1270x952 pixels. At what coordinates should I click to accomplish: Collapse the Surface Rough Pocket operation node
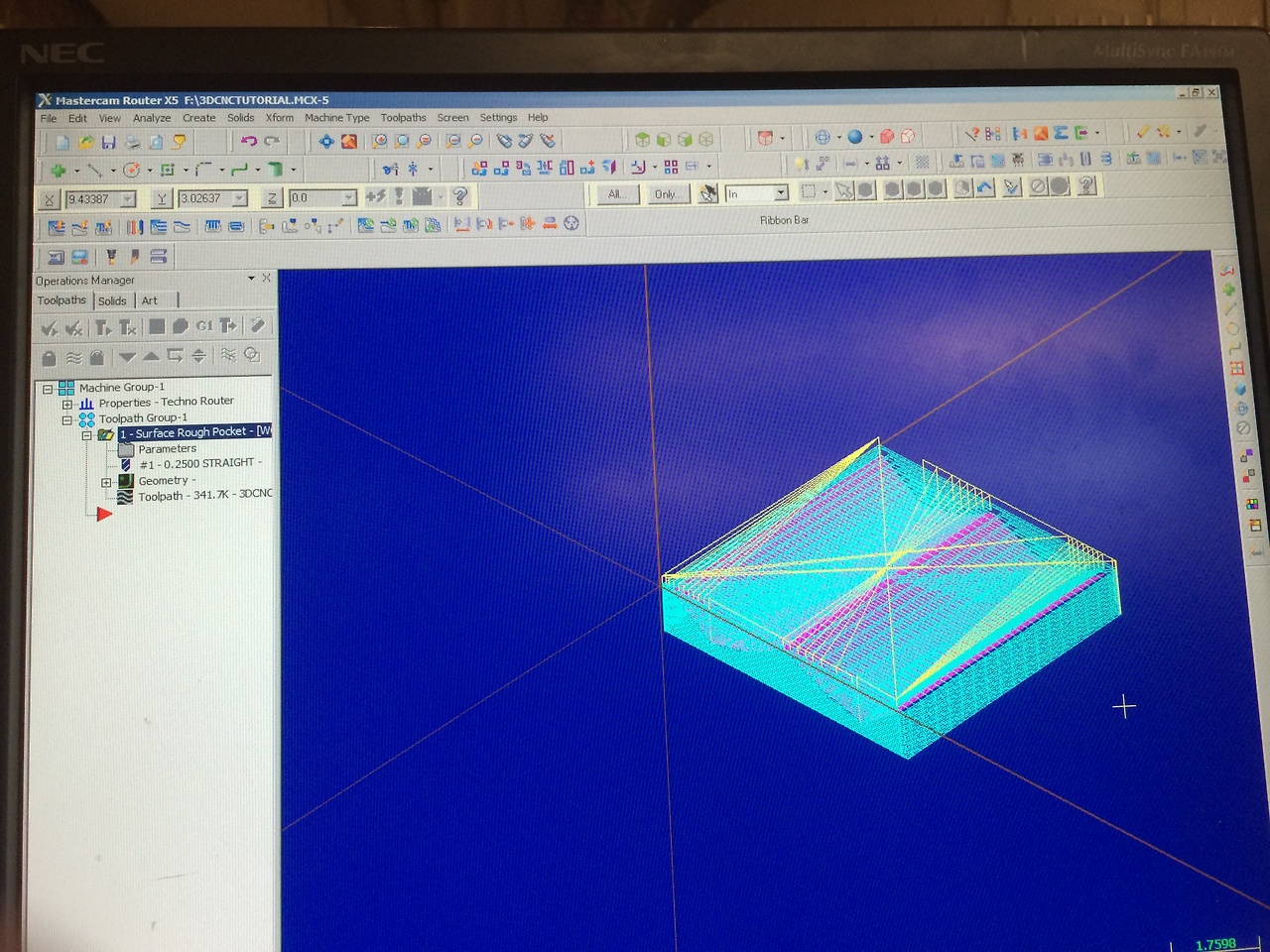86,435
